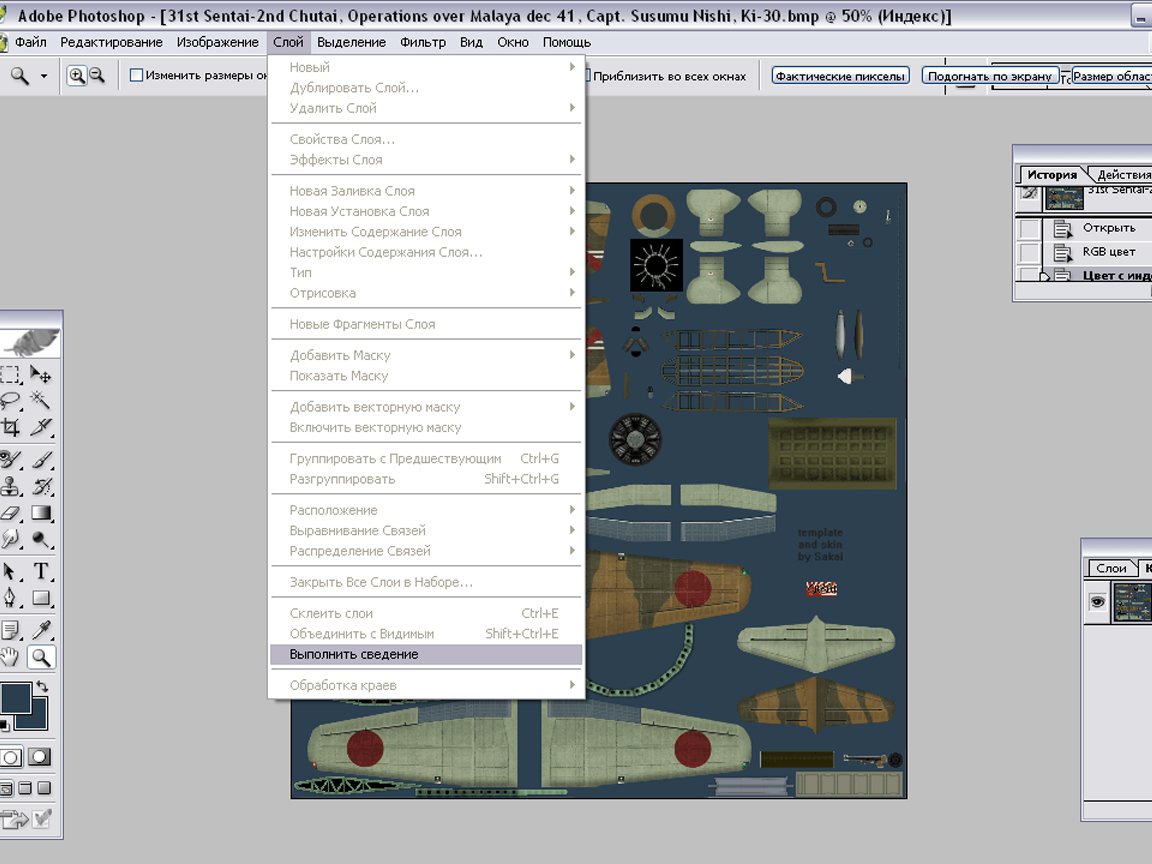This screenshot has height=864, width=1152.
Task: Select the Pen tool
Action: [x=10, y=597]
